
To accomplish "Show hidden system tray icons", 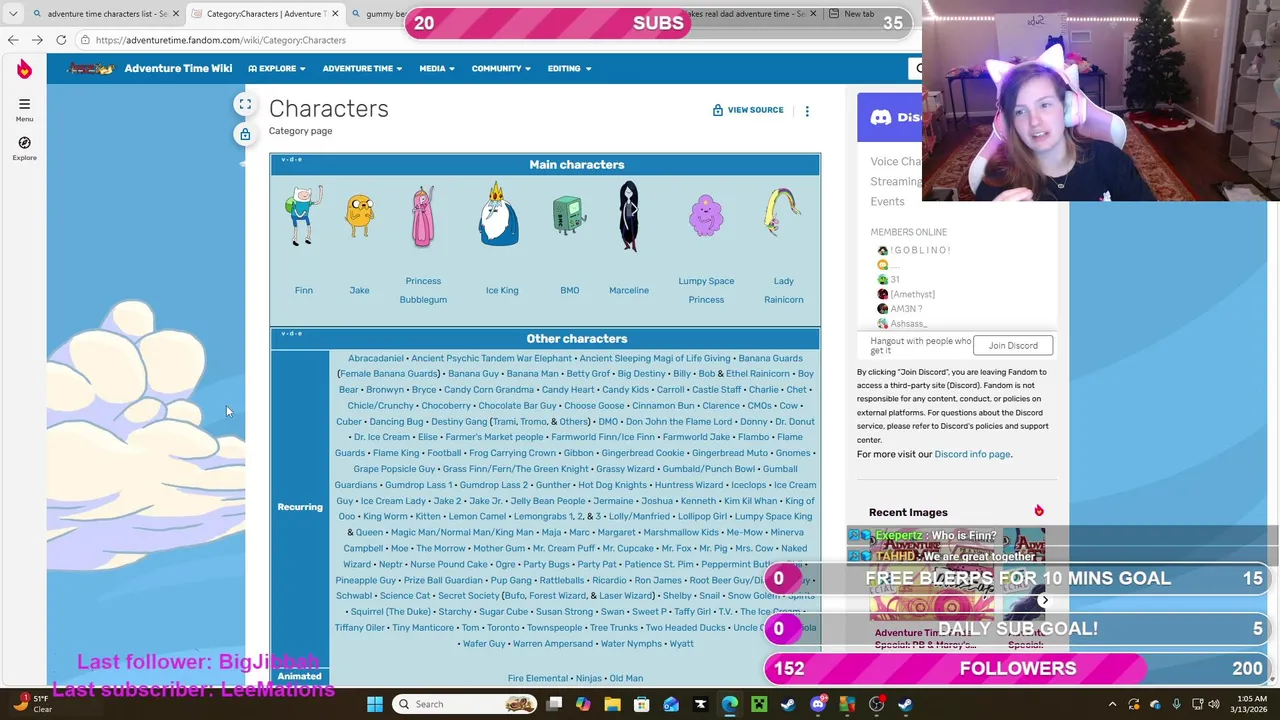I will pos(1112,704).
